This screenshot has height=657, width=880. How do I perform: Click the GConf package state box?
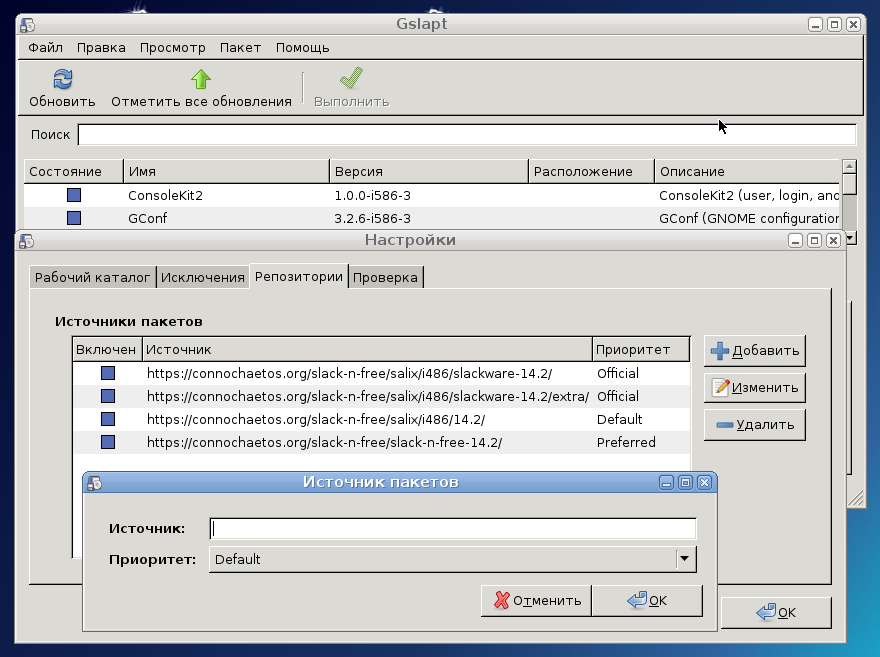coord(74,218)
